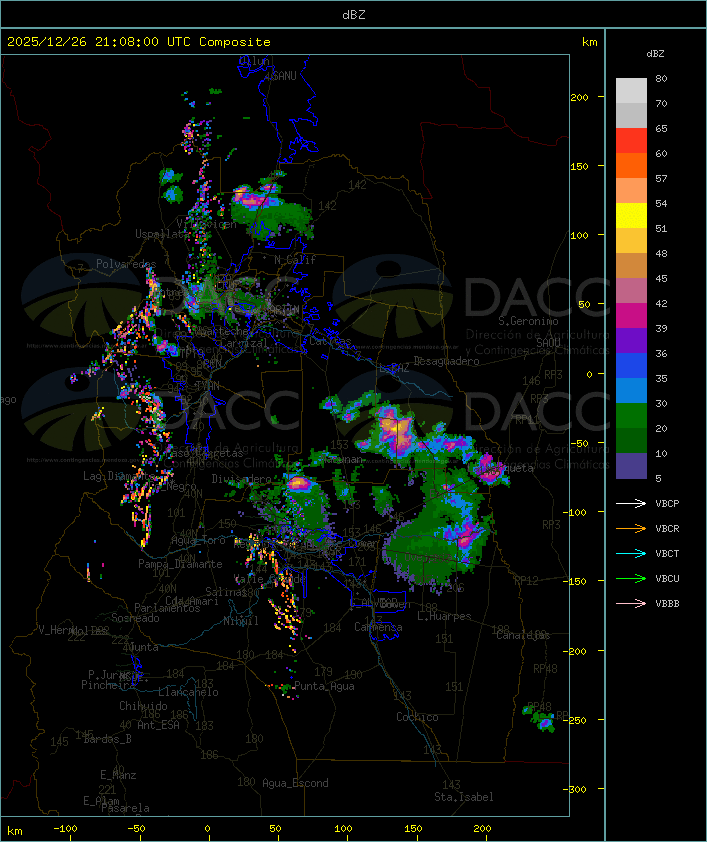Click the Agua_Toro place label
The width and height of the screenshot is (707, 842).
pyautogui.click(x=198, y=540)
